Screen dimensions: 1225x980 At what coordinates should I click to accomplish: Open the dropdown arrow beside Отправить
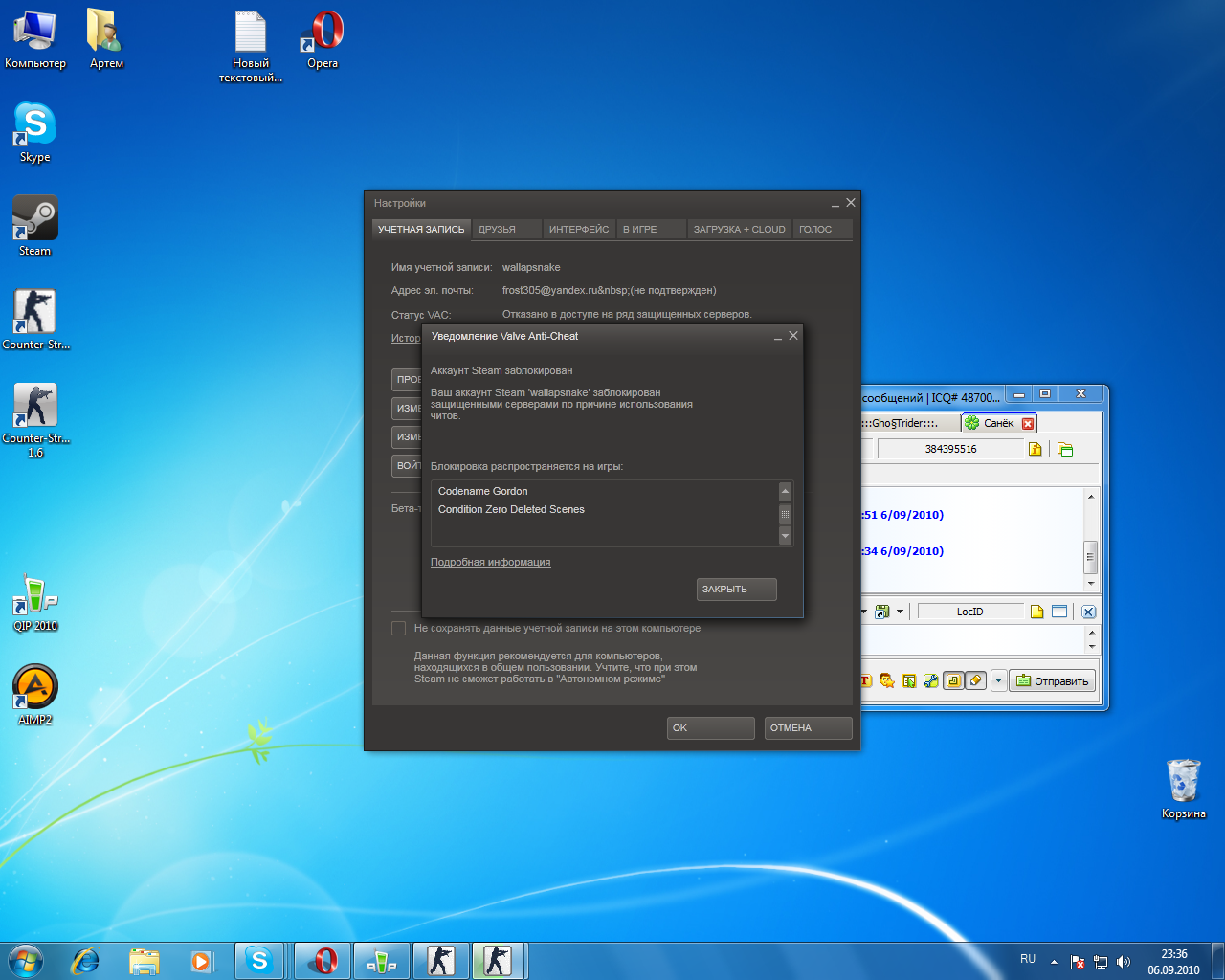tap(998, 680)
